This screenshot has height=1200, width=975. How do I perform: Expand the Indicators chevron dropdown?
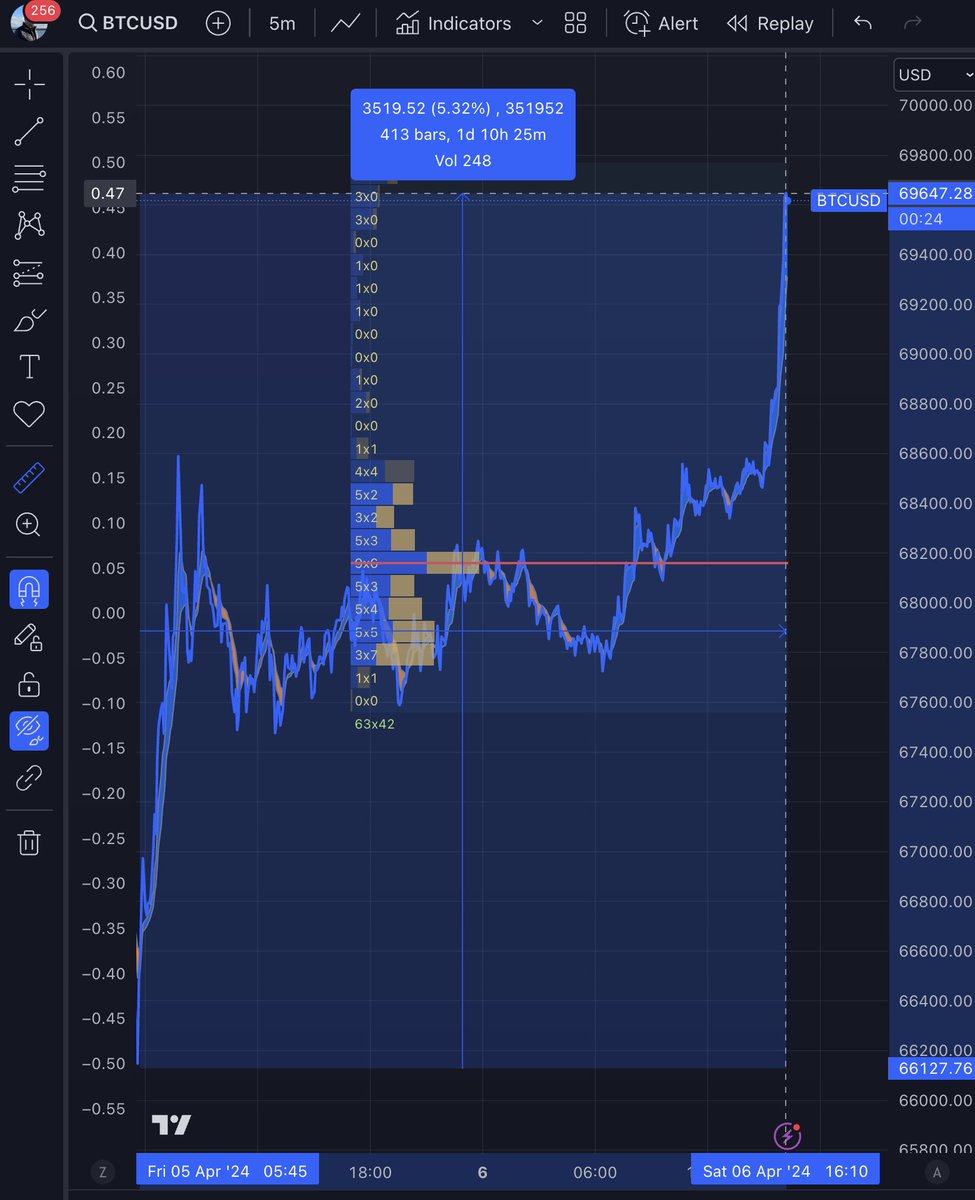click(x=536, y=23)
